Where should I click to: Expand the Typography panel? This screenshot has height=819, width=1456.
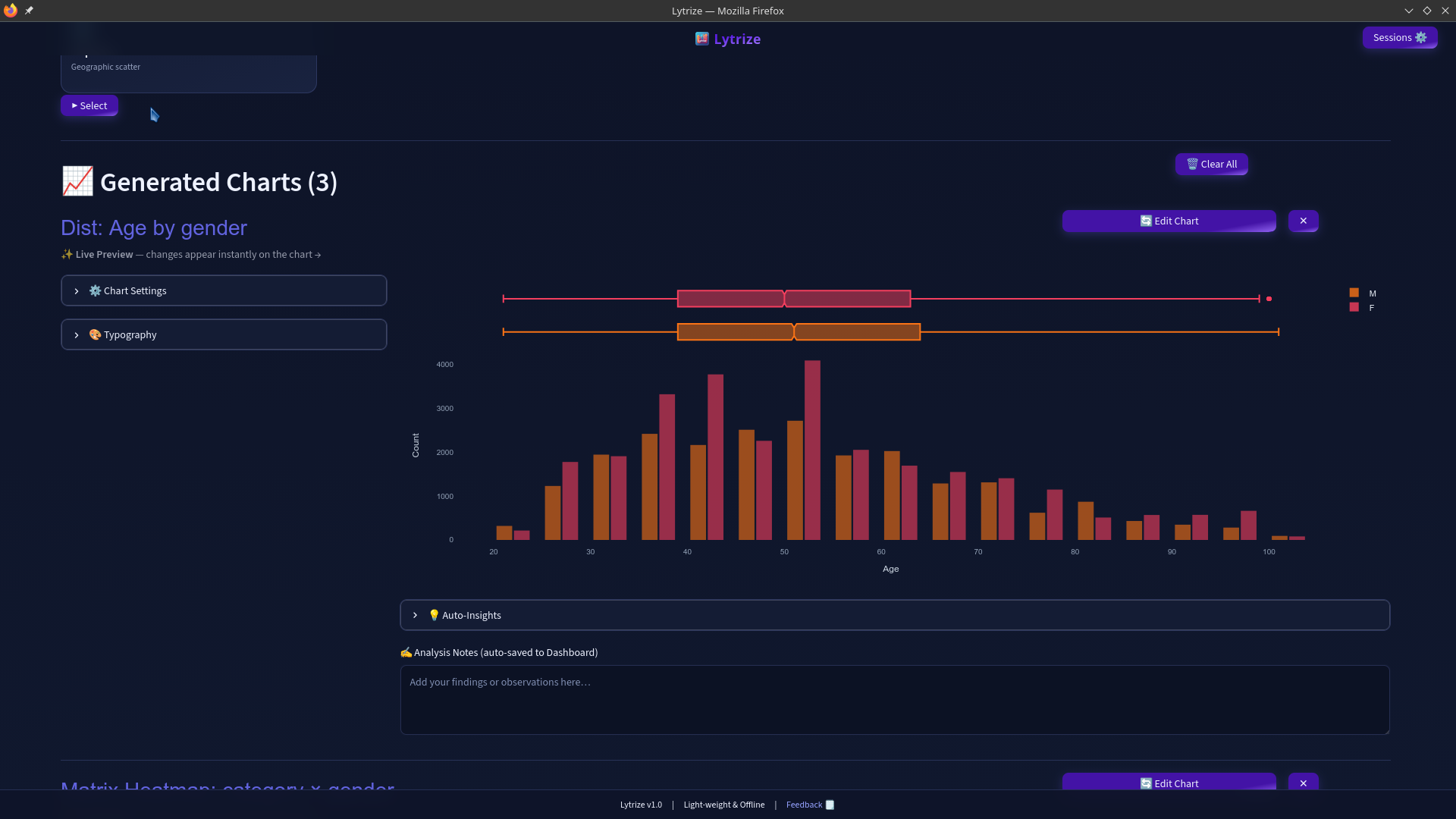(224, 335)
